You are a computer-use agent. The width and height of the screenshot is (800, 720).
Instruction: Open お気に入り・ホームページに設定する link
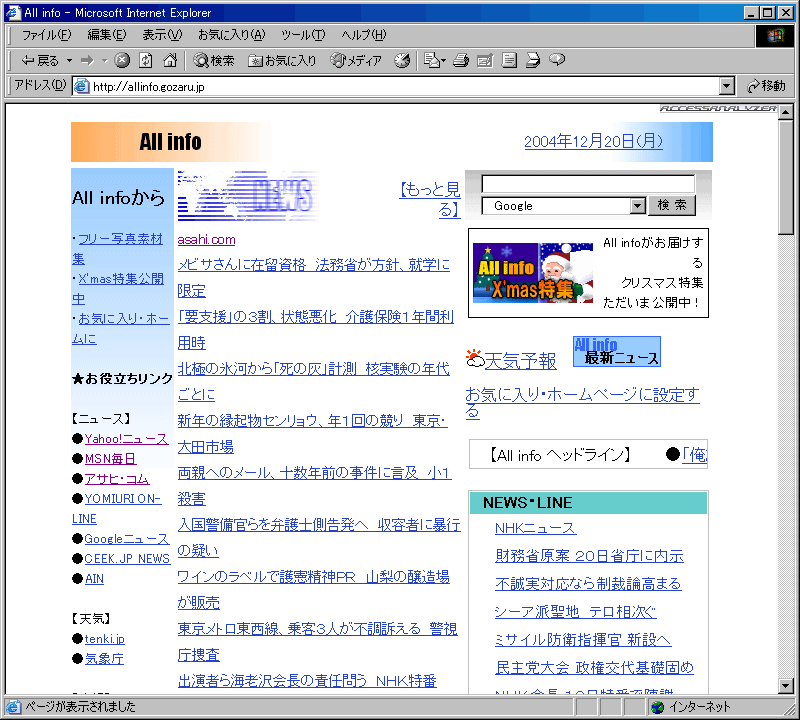(582, 403)
